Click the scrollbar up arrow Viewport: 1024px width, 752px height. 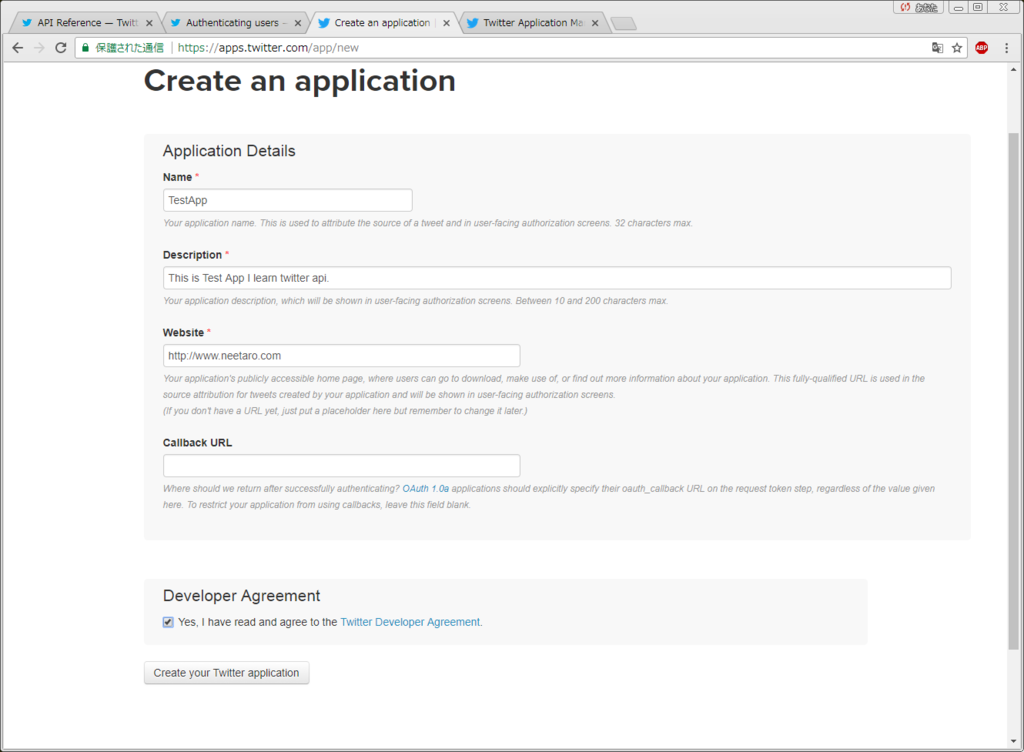click(x=1013, y=69)
